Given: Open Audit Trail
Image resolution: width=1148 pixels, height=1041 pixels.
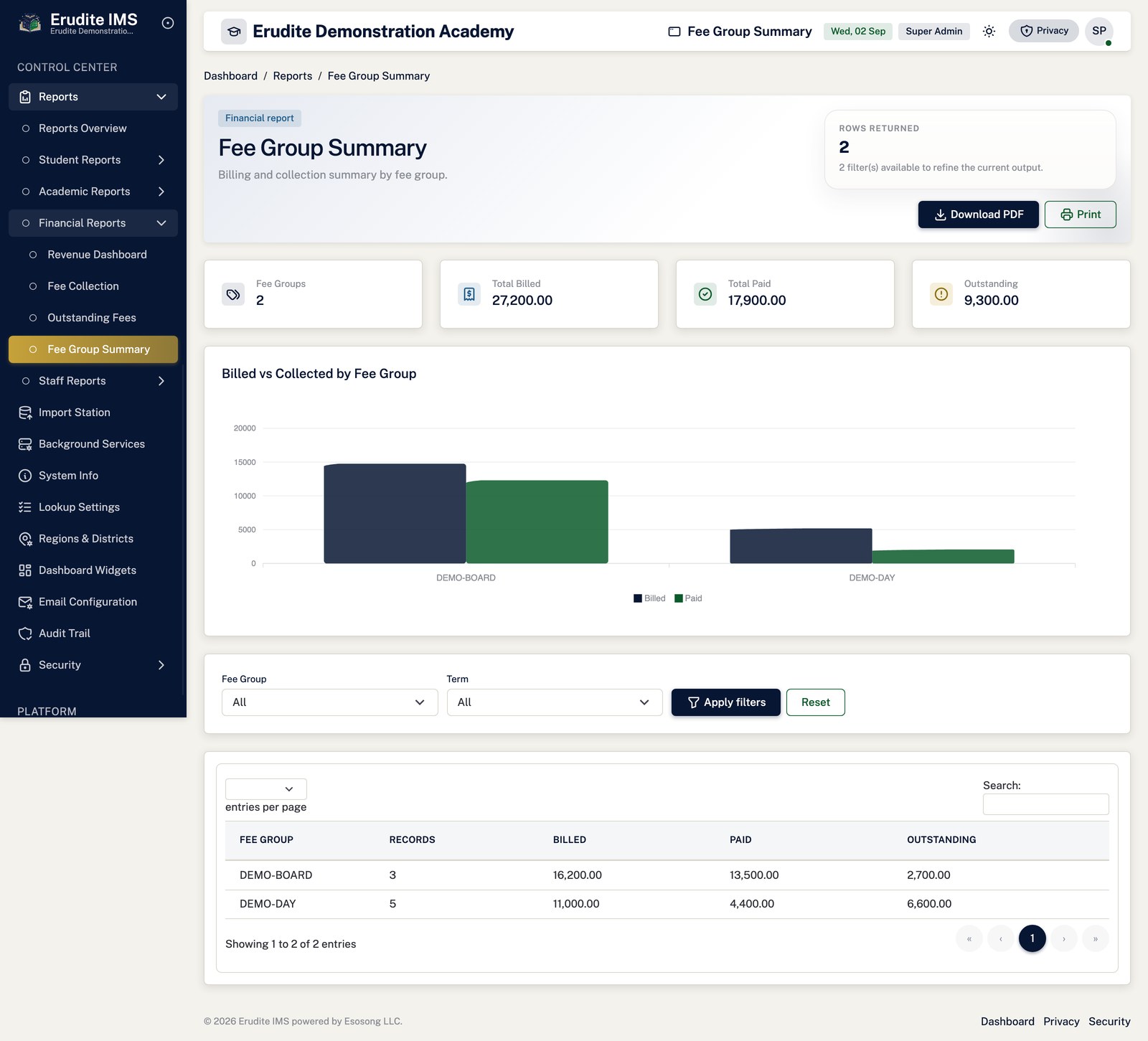Looking at the screenshot, I should pos(93,633).
